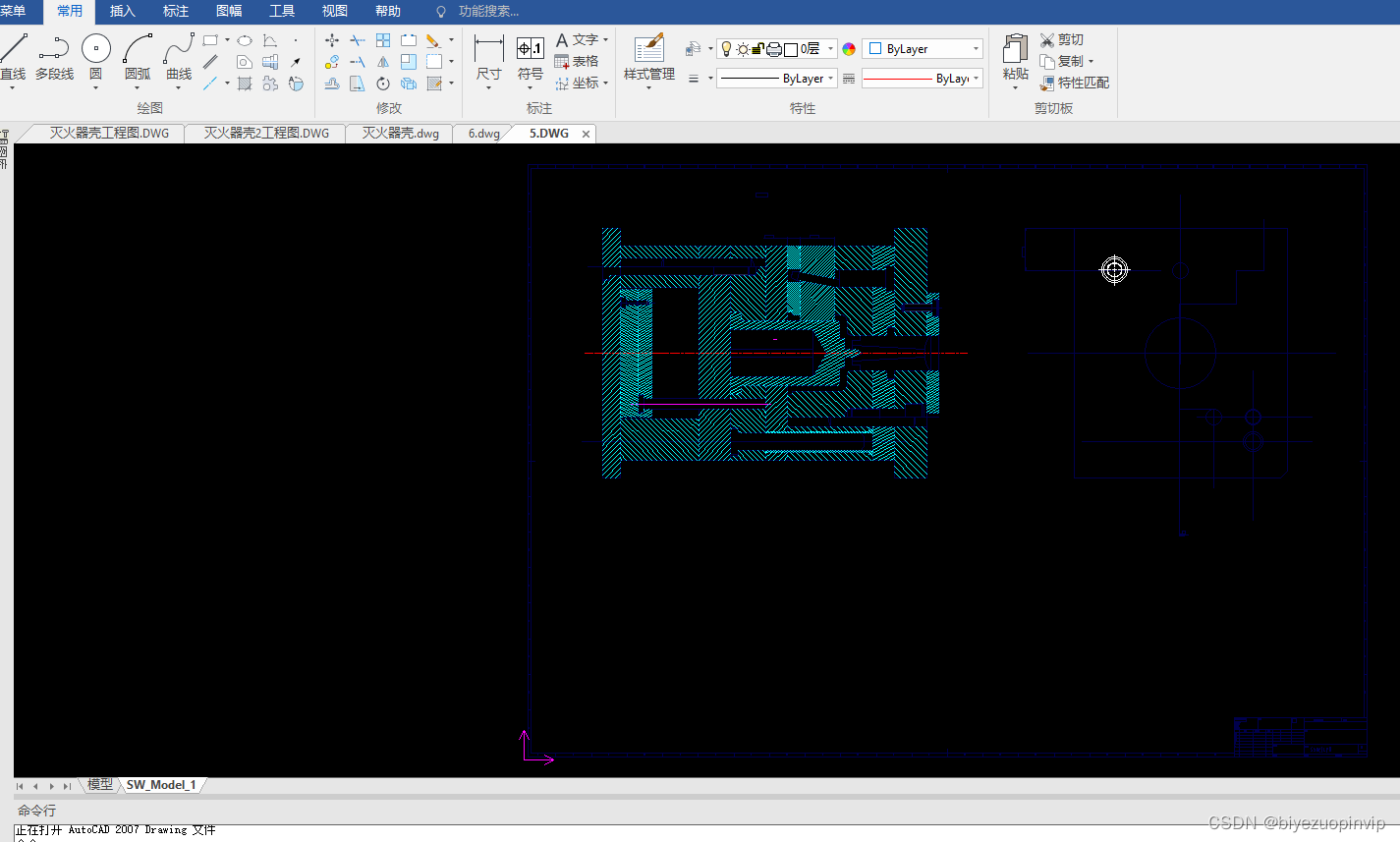The width and height of the screenshot is (1400, 842).
Task: Click the linetype icon before red ByLayer box
Action: [849, 79]
